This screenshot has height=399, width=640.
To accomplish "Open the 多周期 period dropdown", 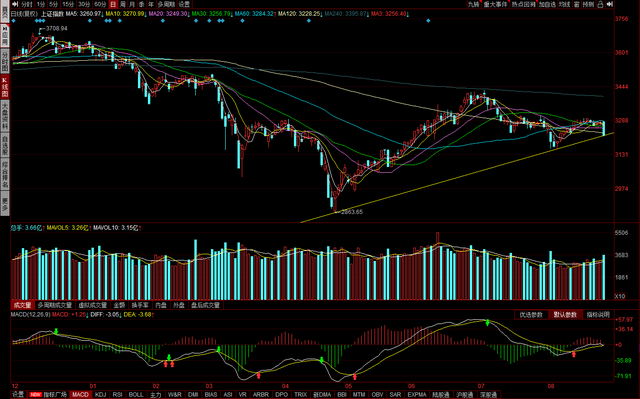I will pos(166,4).
